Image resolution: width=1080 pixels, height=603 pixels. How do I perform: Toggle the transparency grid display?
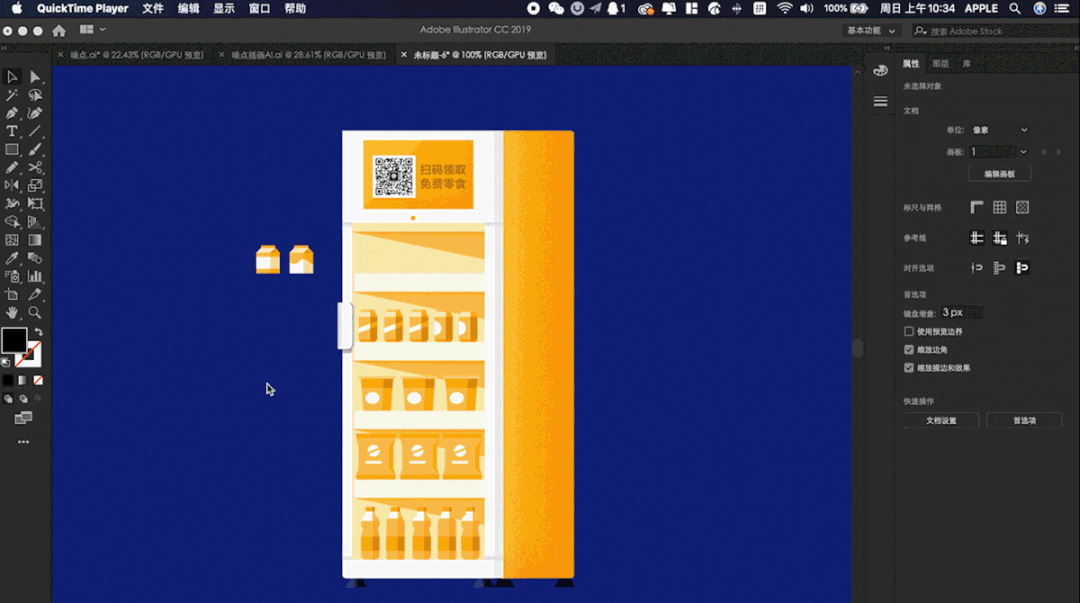(1022, 207)
